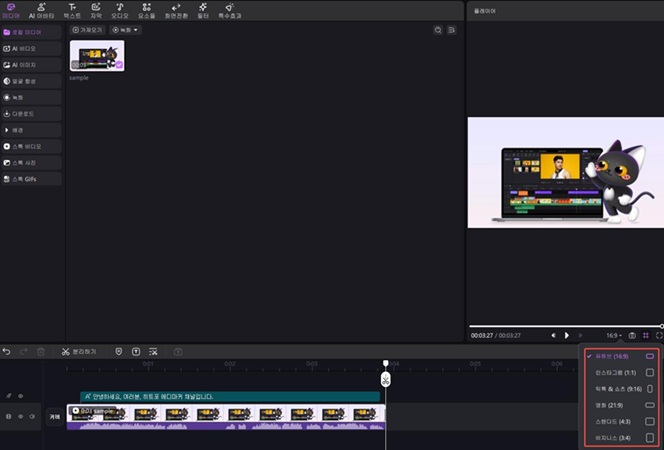
Task: Click the player progress bar
Action: pos(566,326)
